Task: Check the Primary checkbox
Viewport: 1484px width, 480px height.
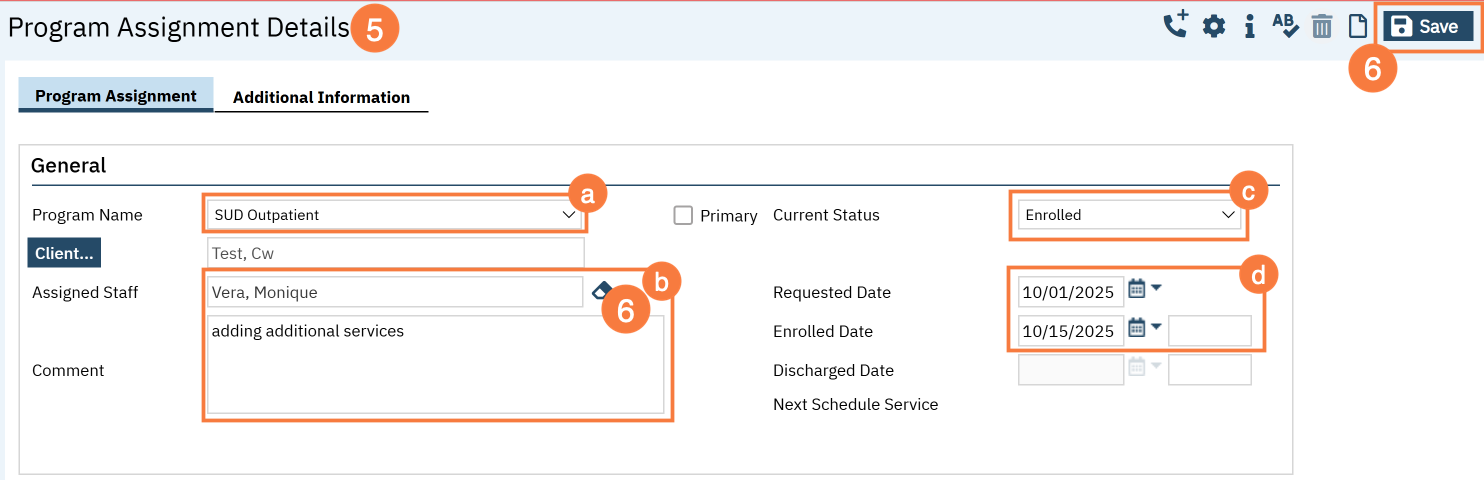Action: click(x=683, y=215)
